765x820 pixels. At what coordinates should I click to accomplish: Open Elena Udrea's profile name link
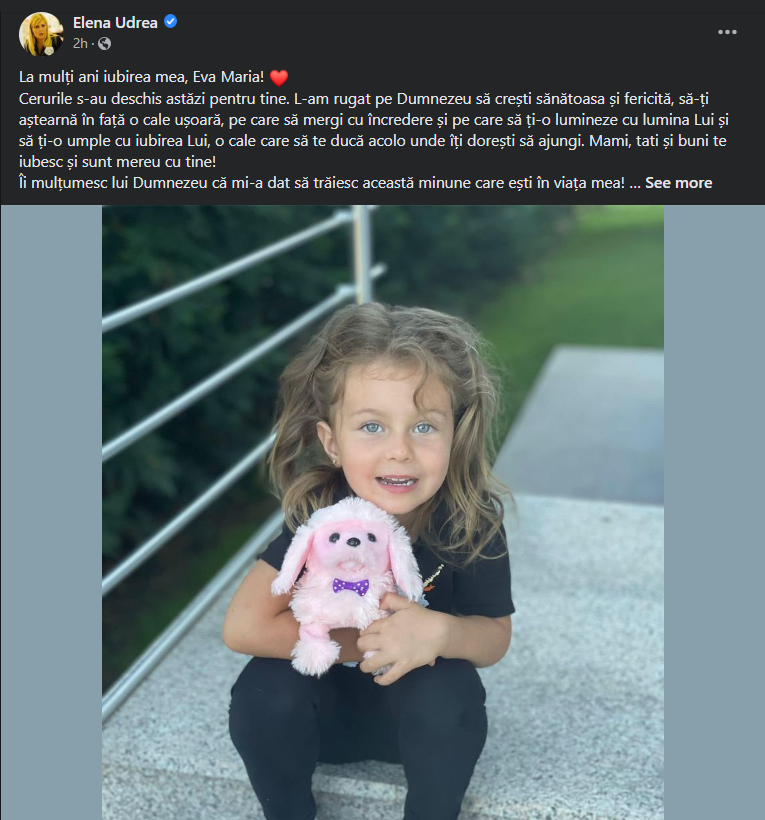115,22
